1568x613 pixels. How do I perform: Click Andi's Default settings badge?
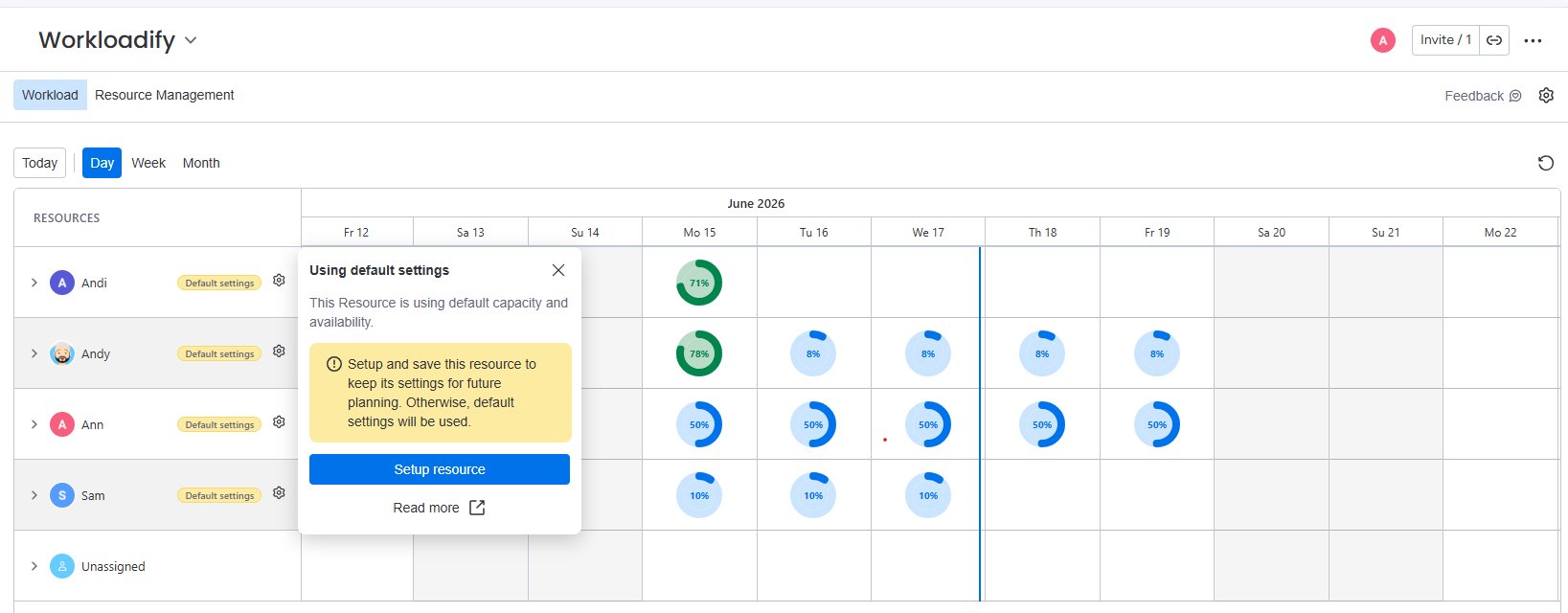tap(219, 283)
